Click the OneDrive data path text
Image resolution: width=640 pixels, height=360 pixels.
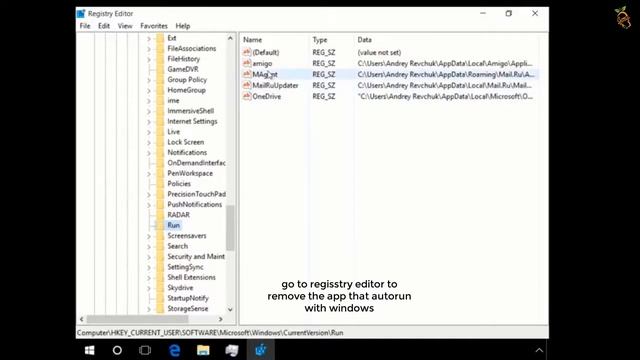tap(445, 96)
